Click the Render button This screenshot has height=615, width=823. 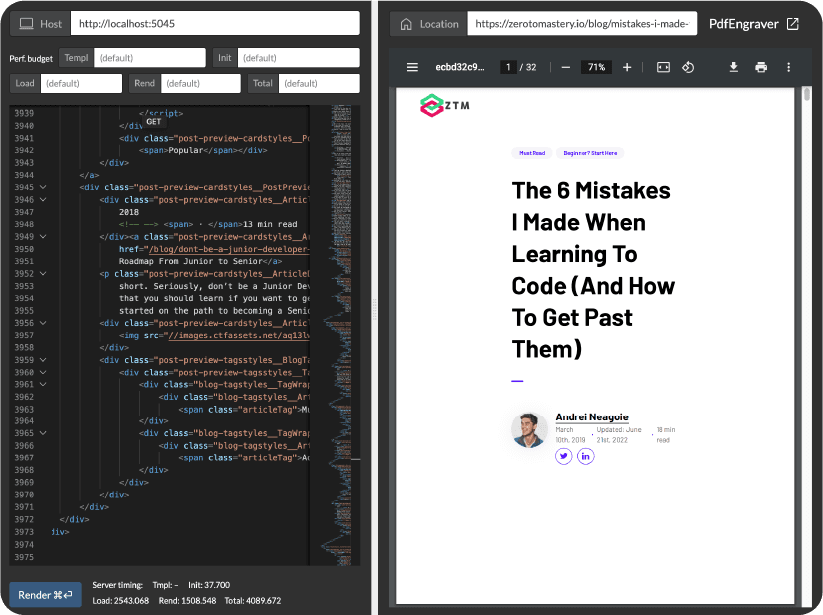point(46,595)
